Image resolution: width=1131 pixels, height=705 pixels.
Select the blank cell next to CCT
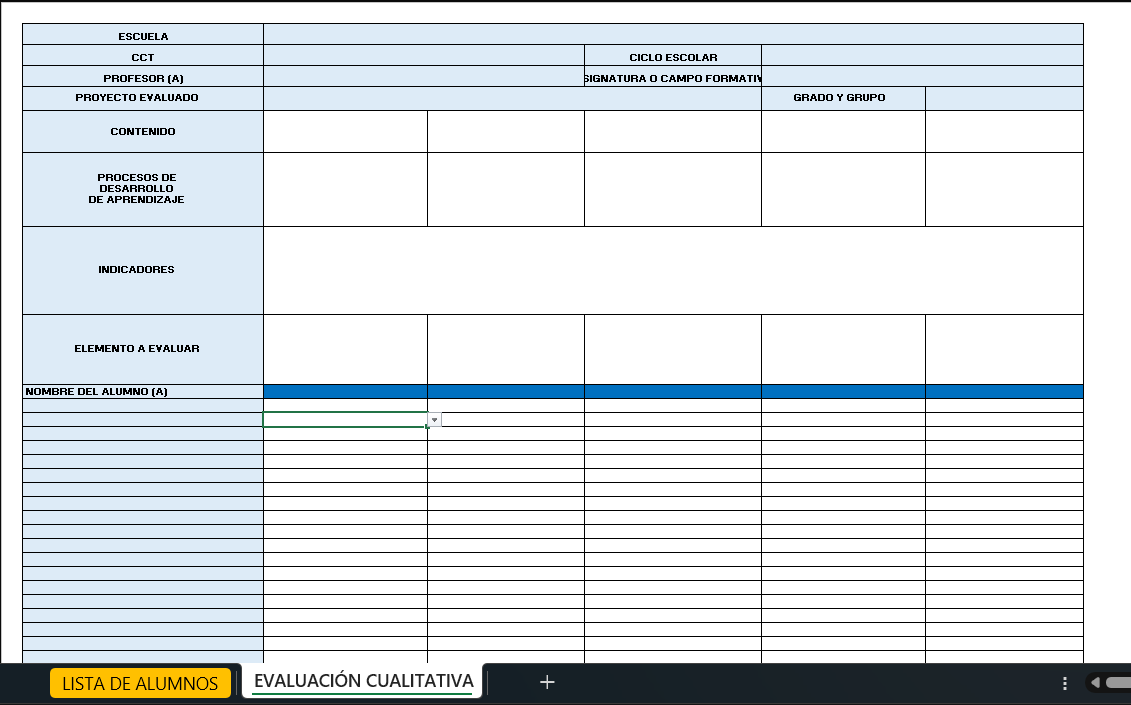click(423, 56)
